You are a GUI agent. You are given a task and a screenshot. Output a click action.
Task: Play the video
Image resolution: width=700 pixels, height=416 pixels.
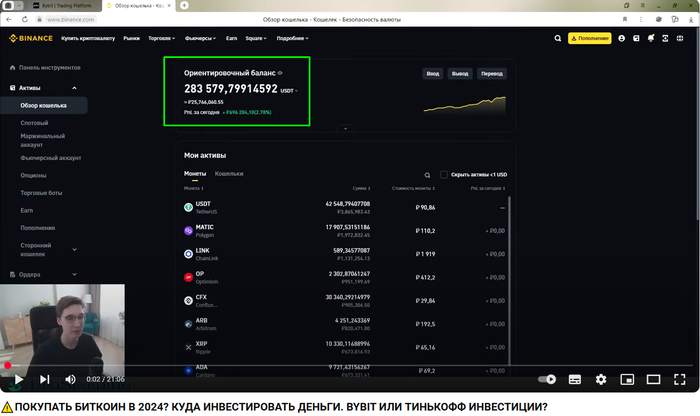[x=18, y=379]
